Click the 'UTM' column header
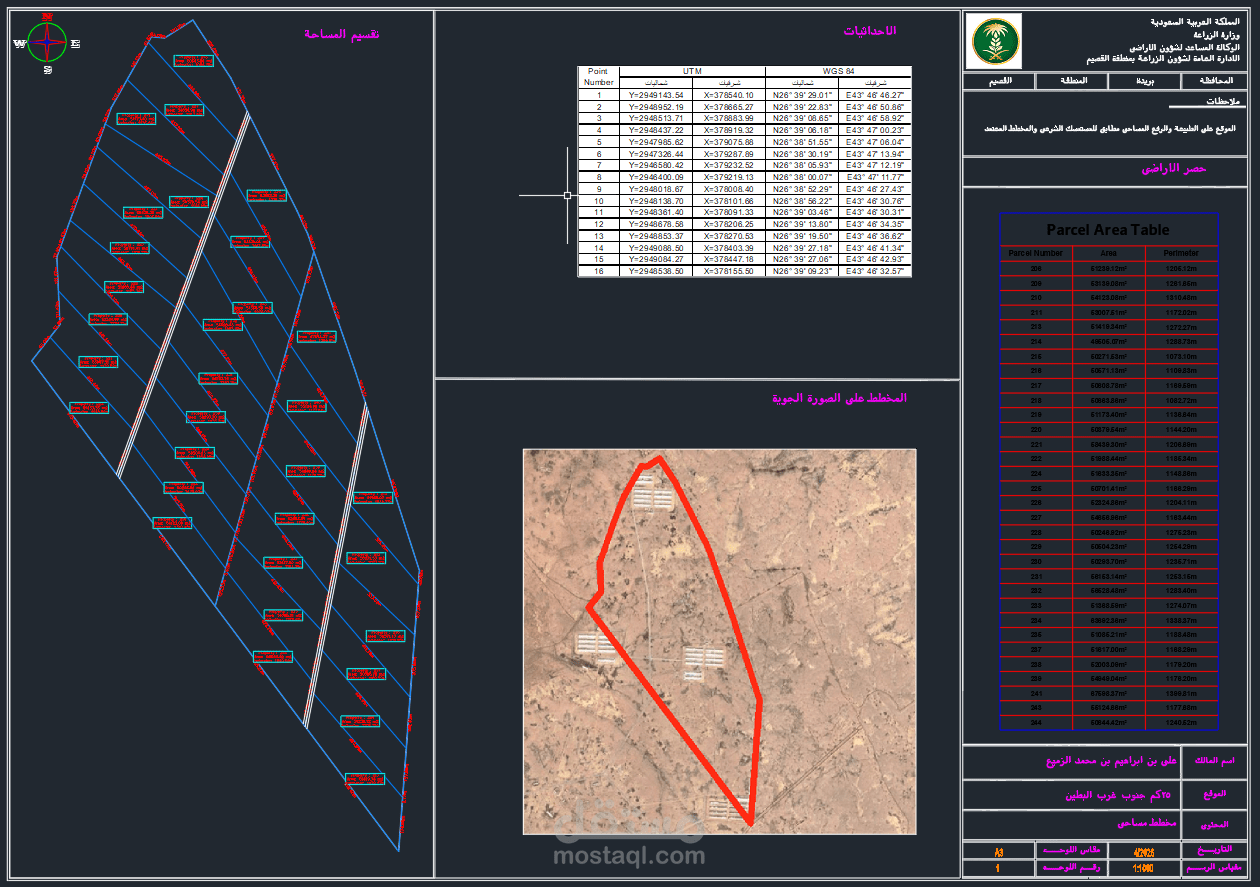This screenshot has width=1260, height=887. tap(692, 71)
